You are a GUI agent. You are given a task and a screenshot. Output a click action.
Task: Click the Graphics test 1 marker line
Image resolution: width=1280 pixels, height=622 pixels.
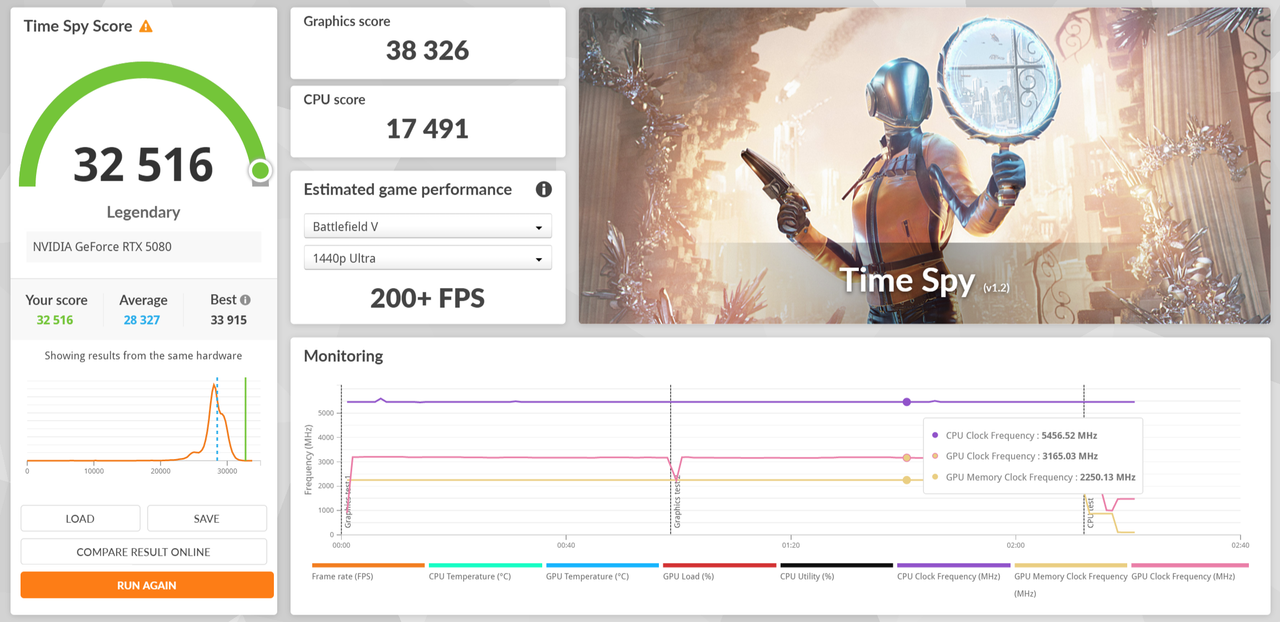pos(341,460)
